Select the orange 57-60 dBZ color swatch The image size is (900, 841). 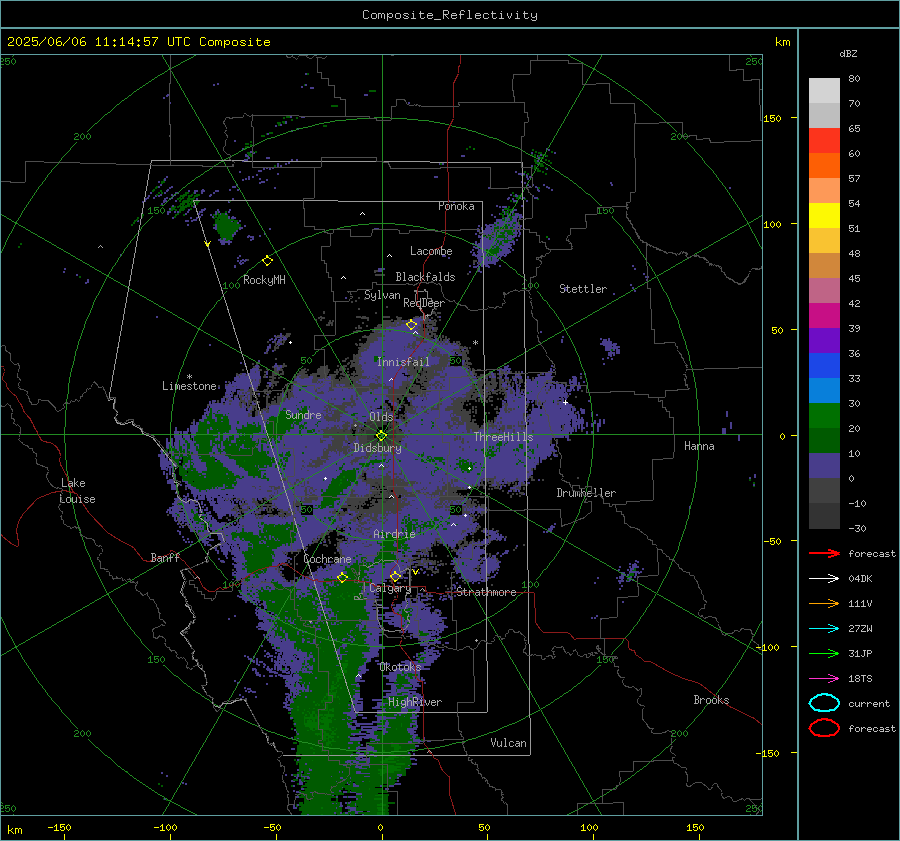click(x=824, y=166)
